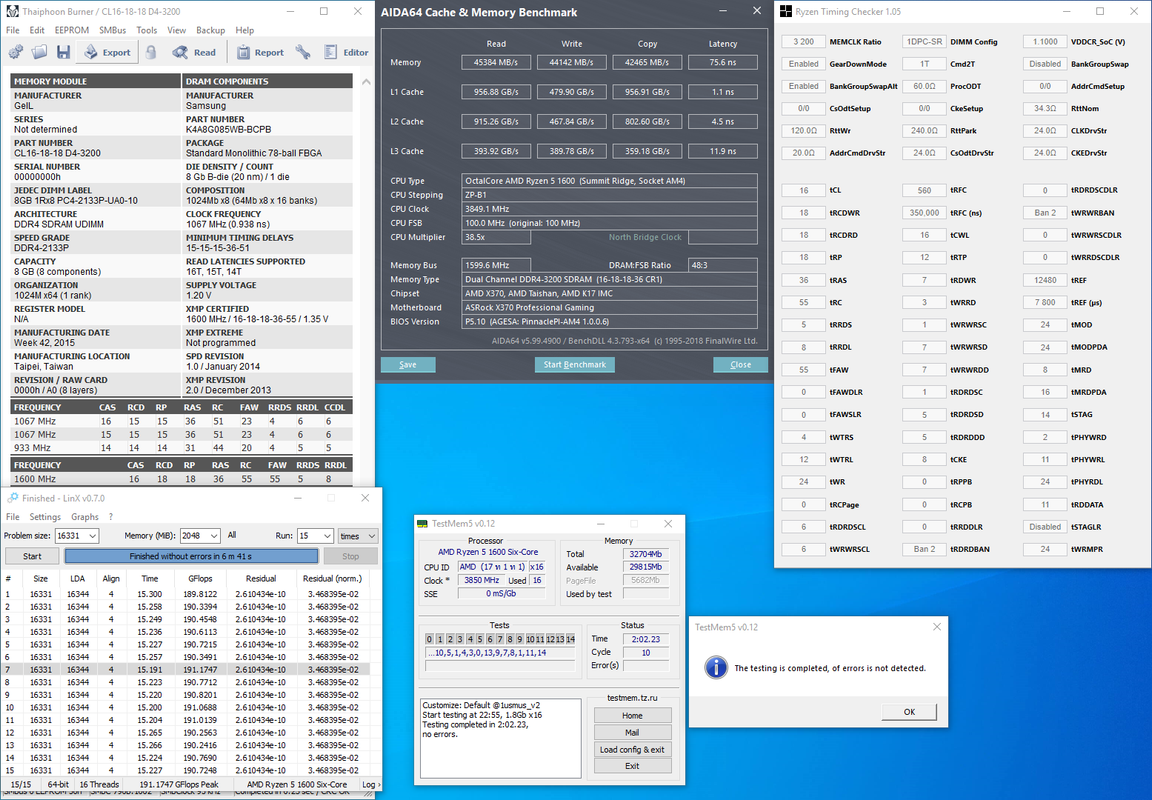
Task: Click the CPU Clock field showing 3849.1 MHz
Action: pyautogui.click(x=610, y=209)
